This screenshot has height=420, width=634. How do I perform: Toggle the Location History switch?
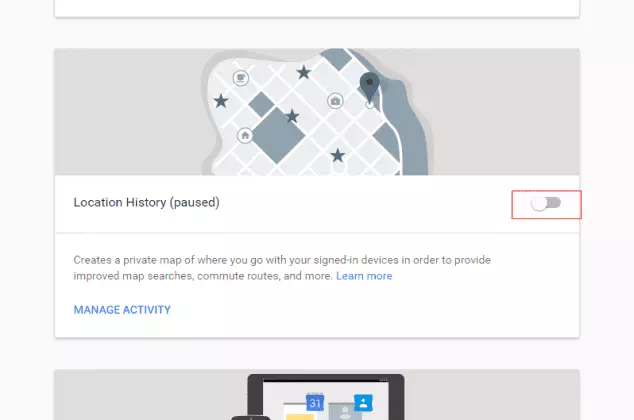(546, 203)
